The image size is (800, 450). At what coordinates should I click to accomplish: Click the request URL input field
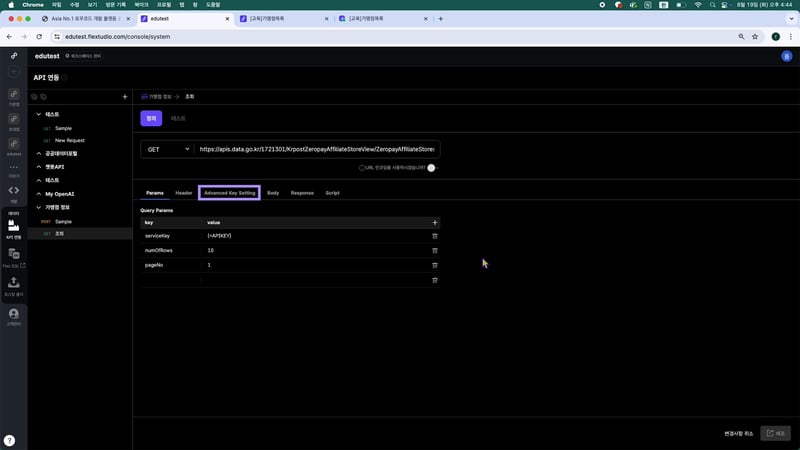pos(317,149)
